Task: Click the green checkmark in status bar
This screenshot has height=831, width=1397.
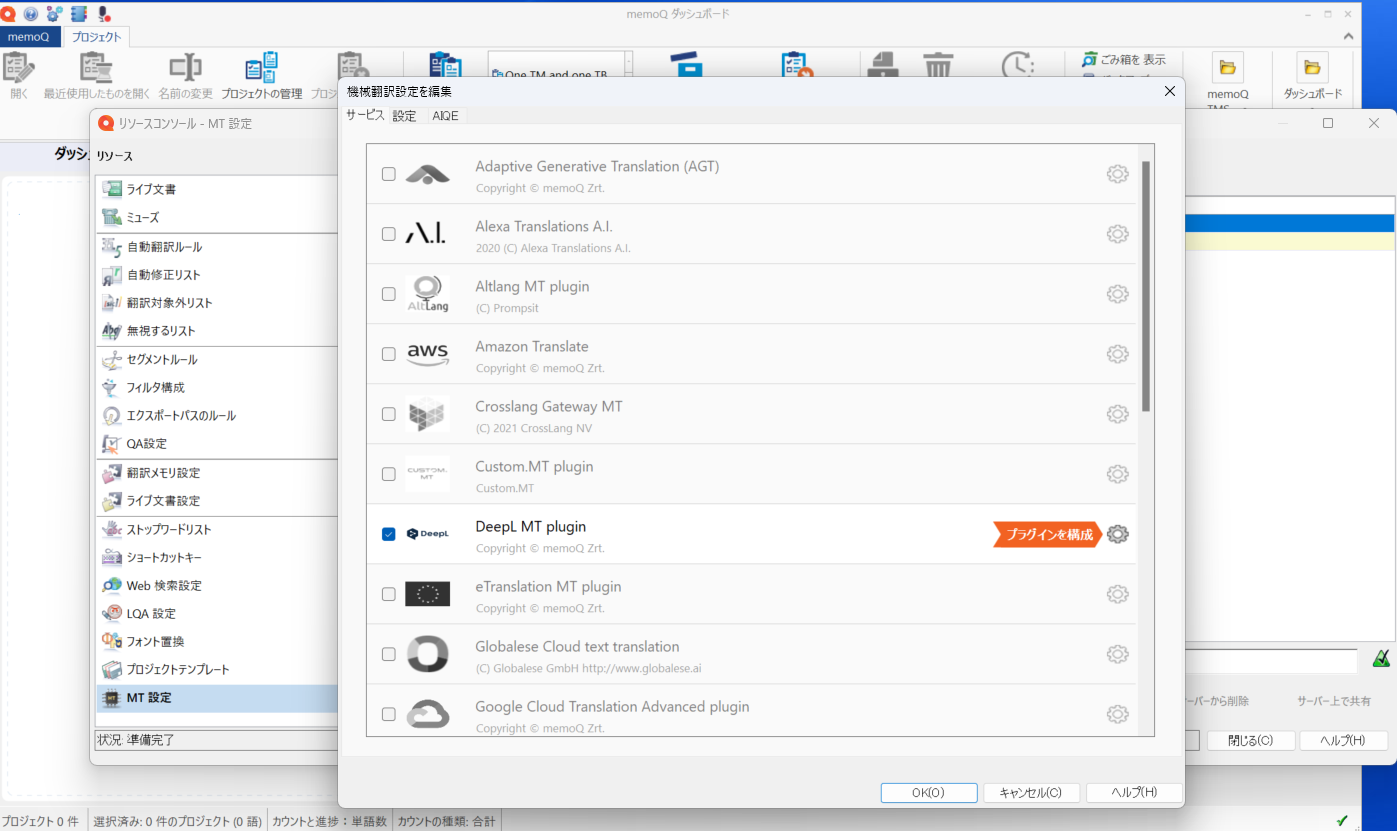Action: click(x=1342, y=821)
